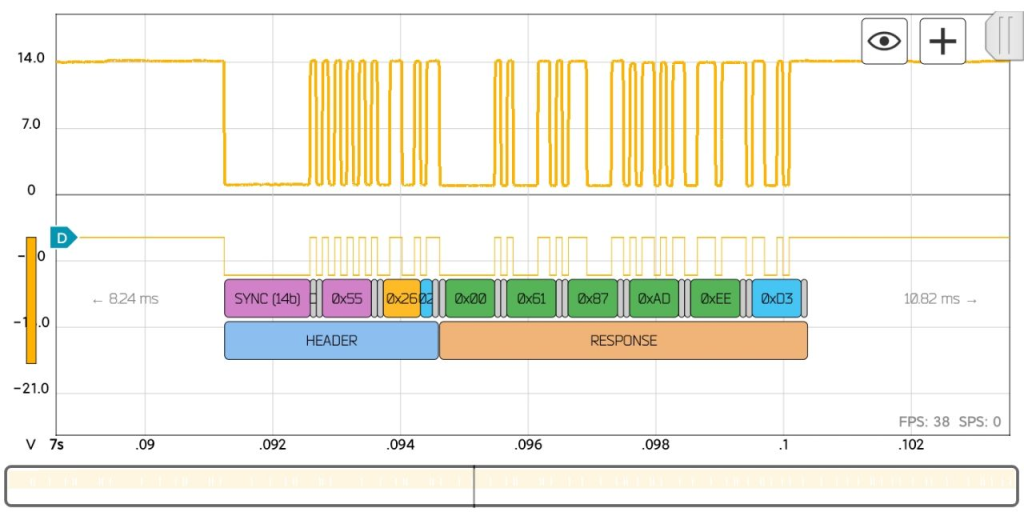Select the purple 0x55 decode block
Image resolution: width=1024 pixels, height=512 pixels.
point(346,298)
